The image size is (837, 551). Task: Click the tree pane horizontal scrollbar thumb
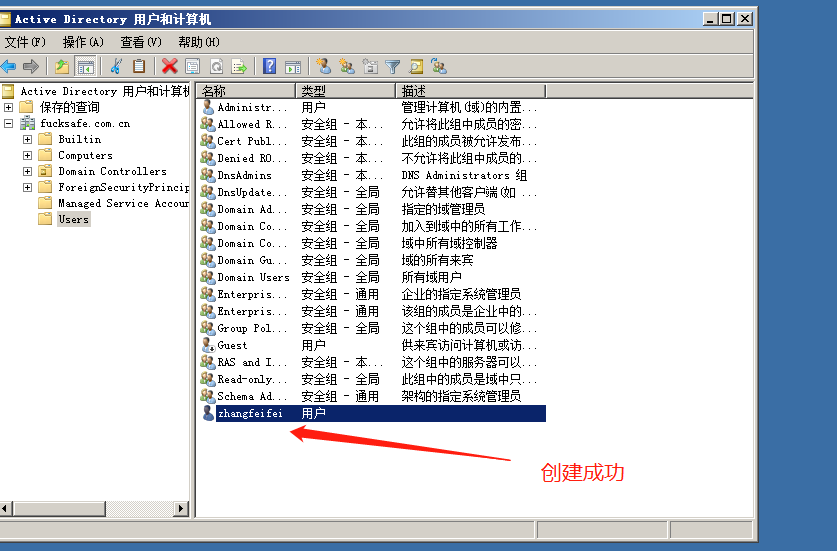59,509
